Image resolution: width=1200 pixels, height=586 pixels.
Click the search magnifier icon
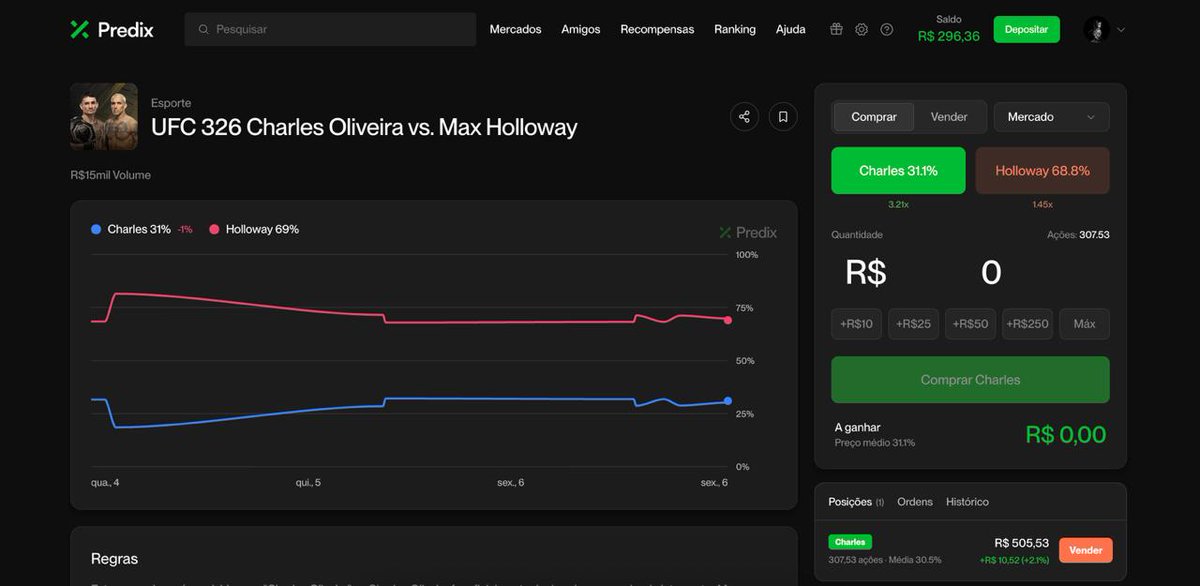click(x=204, y=29)
